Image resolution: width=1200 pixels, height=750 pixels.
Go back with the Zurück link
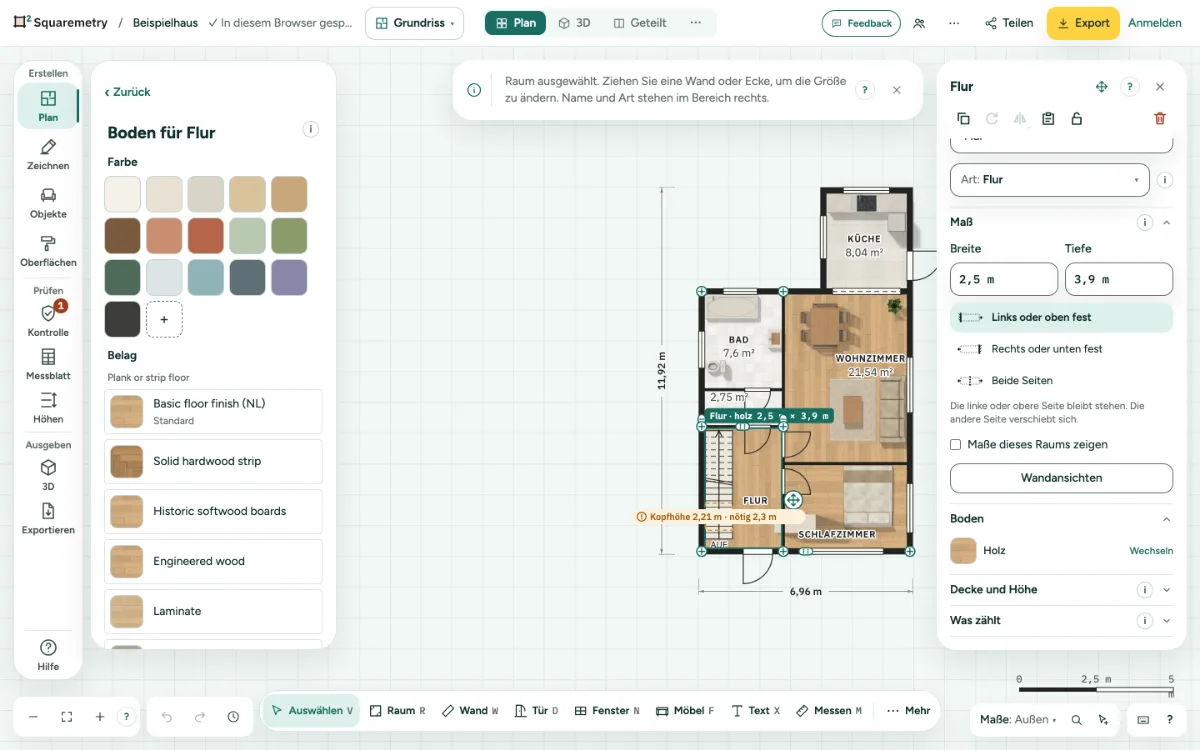(x=128, y=92)
